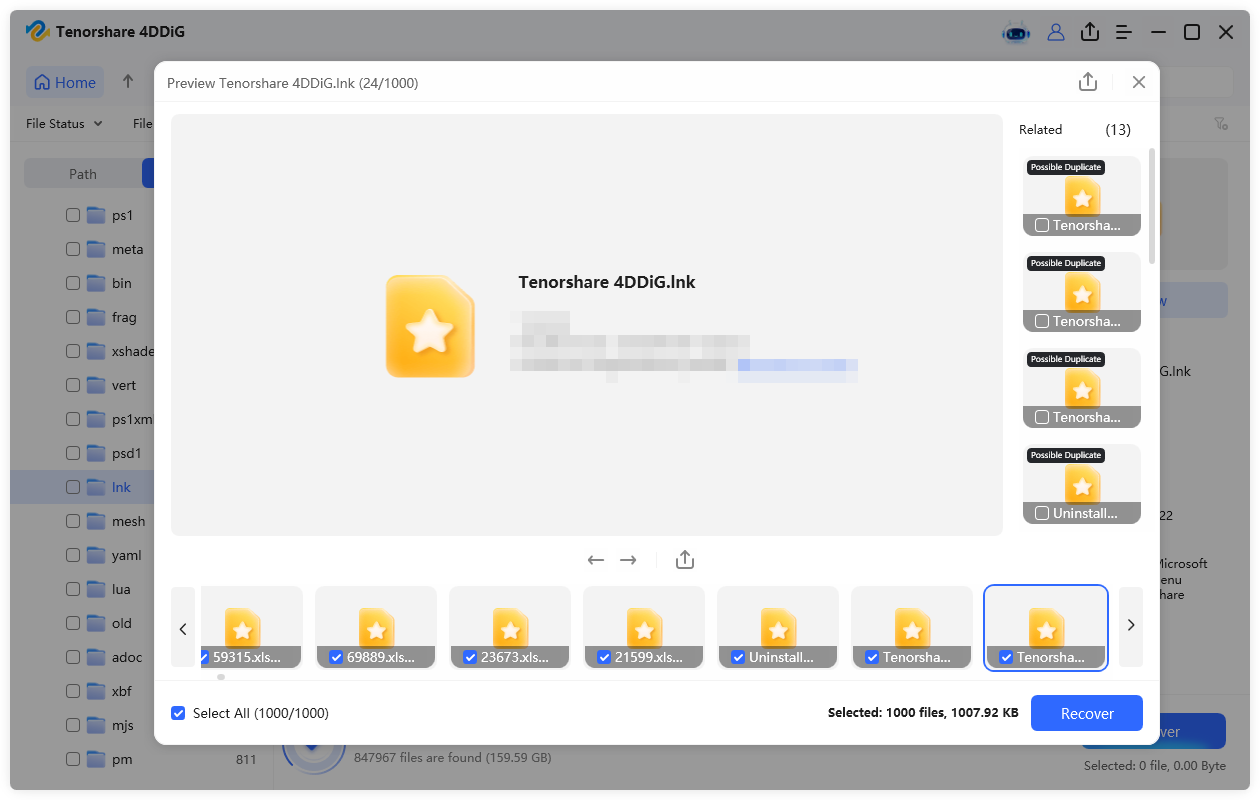The image size is (1260, 800).
Task: Uncheck the 21599.xls thumbnail checkbox
Action: pyautogui.click(x=604, y=657)
